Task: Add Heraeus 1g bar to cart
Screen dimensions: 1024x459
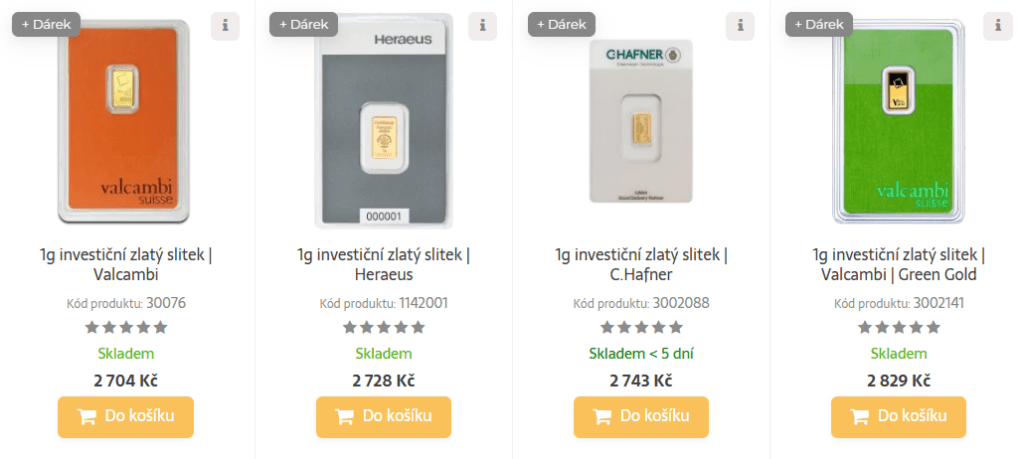Action: [x=383, y=417]
